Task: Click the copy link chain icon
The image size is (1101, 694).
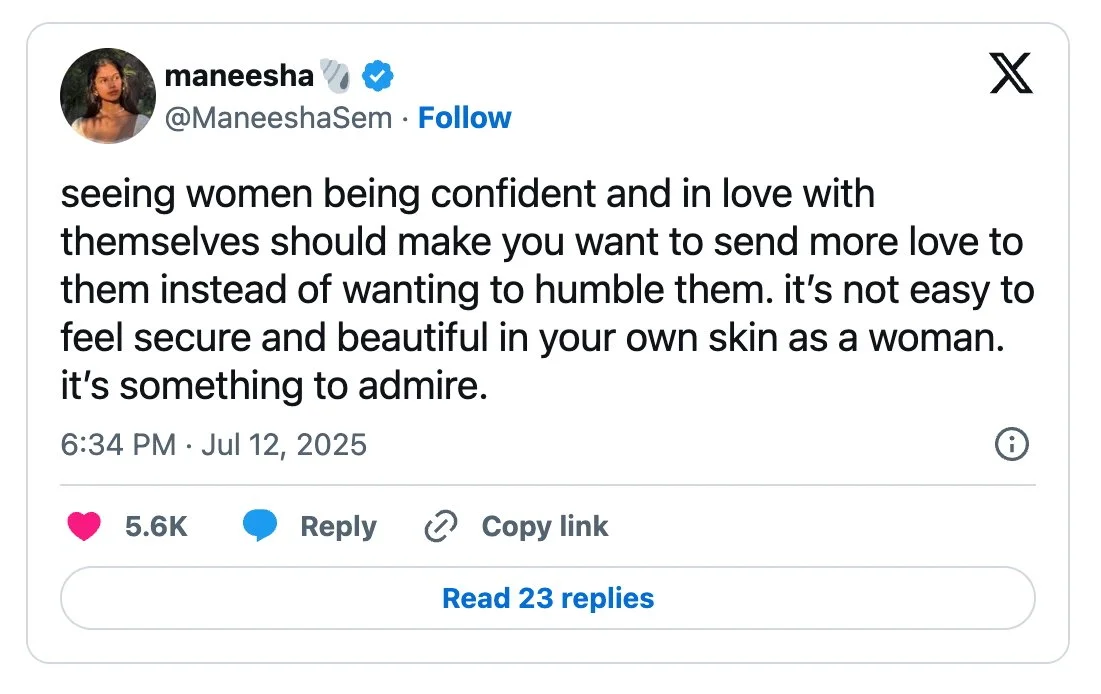Action: pos(440,527)
